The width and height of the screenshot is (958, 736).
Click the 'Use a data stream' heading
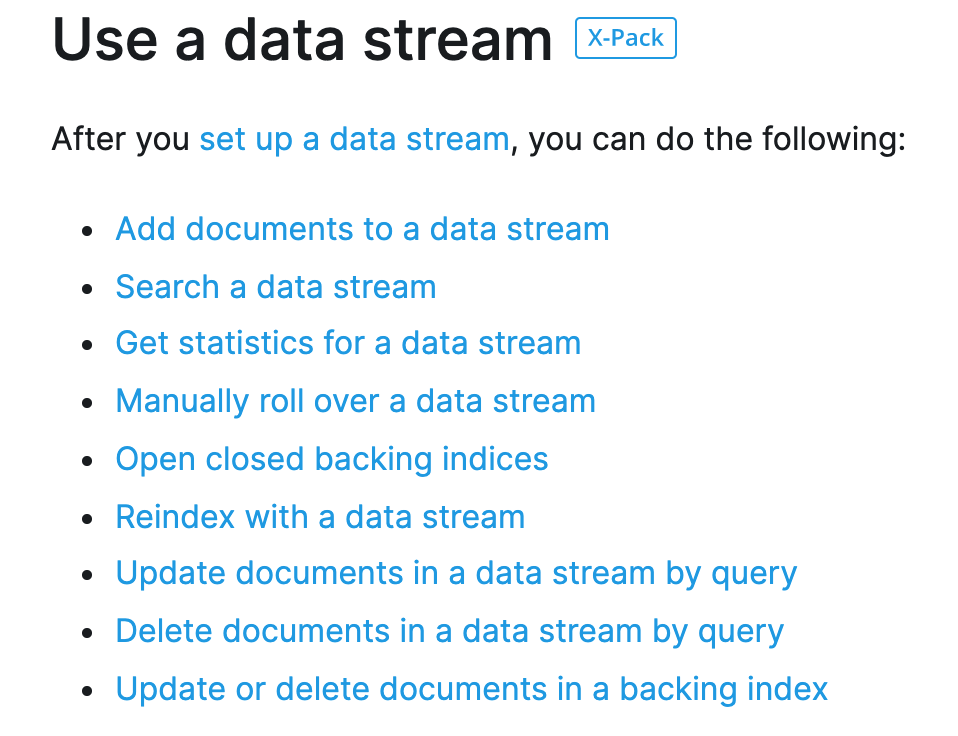click(302, 40)
